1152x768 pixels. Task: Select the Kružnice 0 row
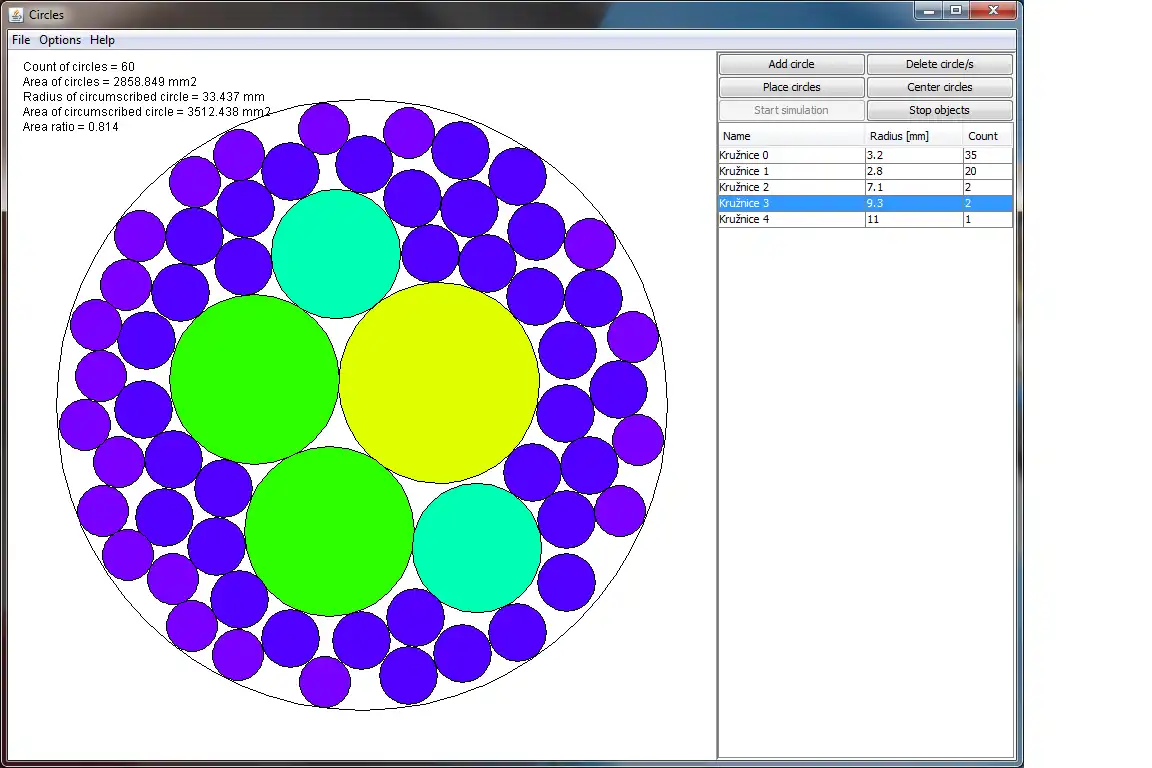click(865, 155)
